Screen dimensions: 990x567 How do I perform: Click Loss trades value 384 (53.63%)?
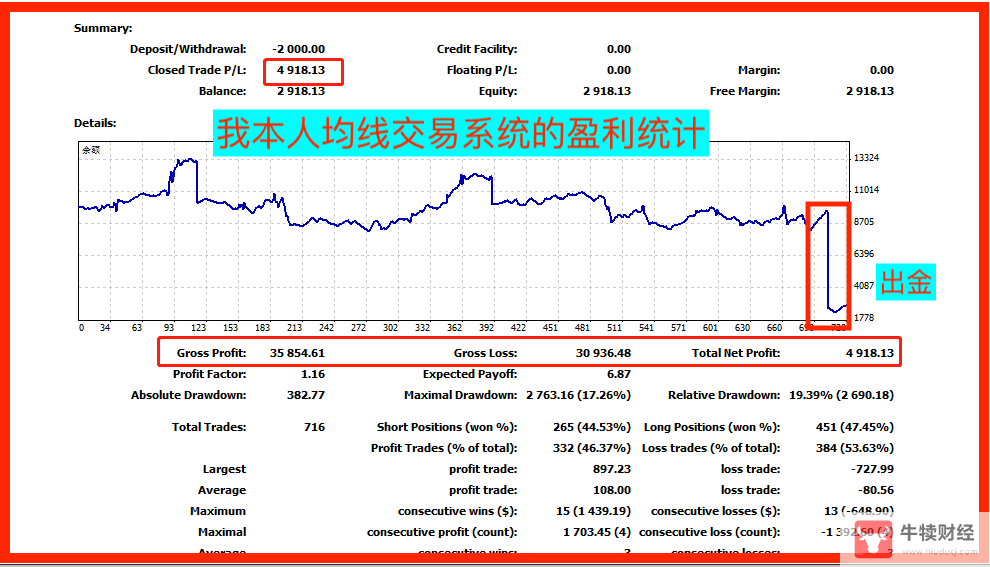[855, 448]
